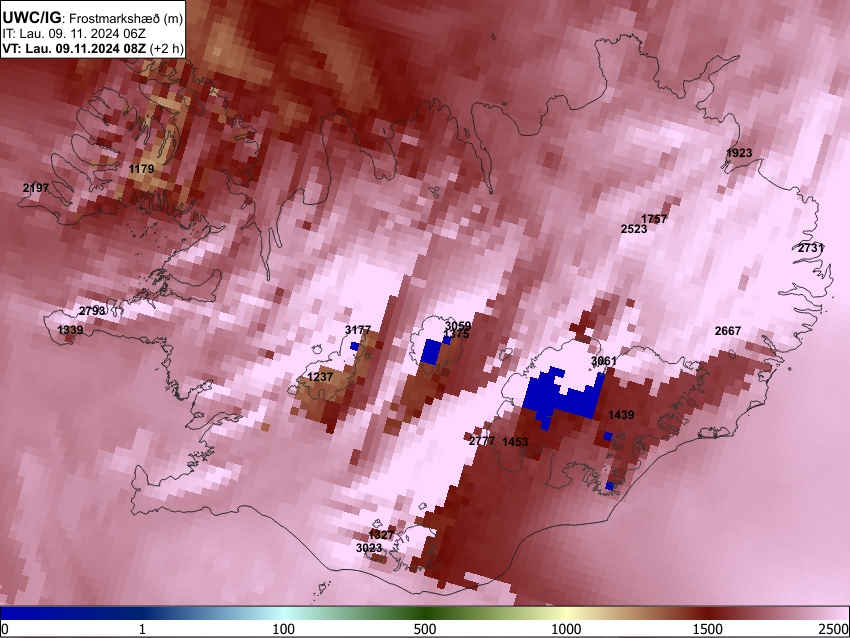This screenshot has width=850, height=638.
Task: Click the map value 3061
Action: click(x=604, y=361)
